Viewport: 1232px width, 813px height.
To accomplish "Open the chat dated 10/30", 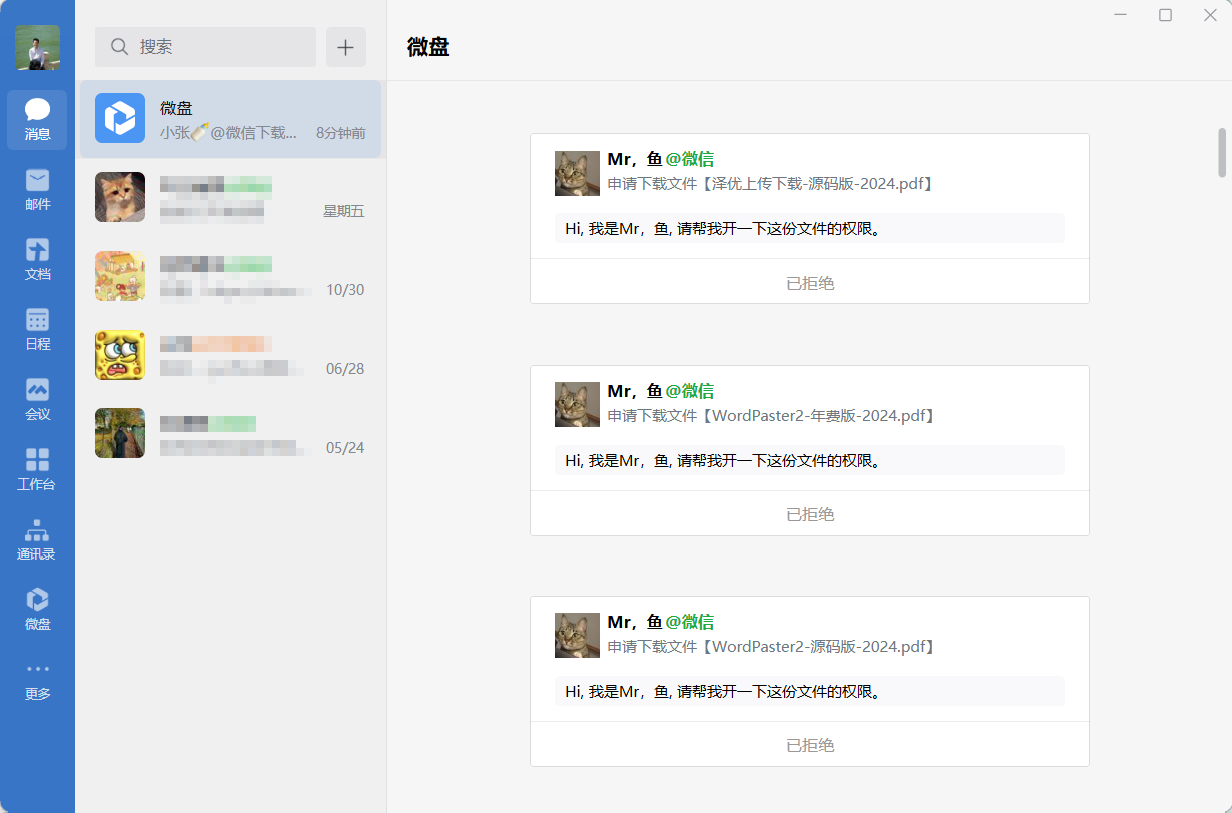I will [x=230, y=276].
